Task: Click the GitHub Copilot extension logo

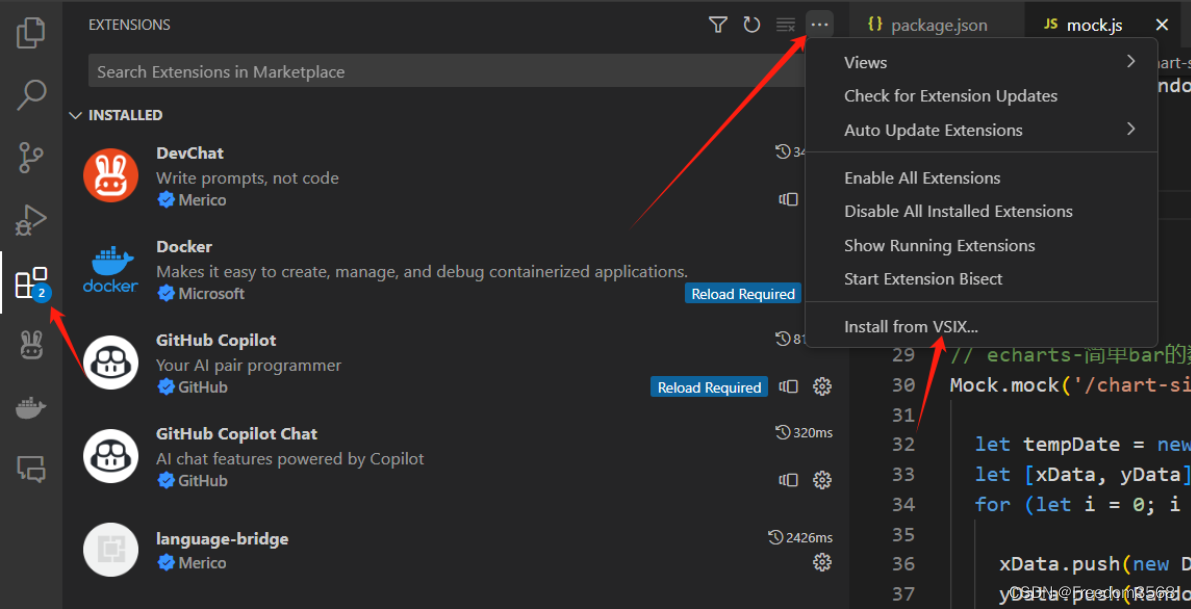Action: click(x=111, y=362)
